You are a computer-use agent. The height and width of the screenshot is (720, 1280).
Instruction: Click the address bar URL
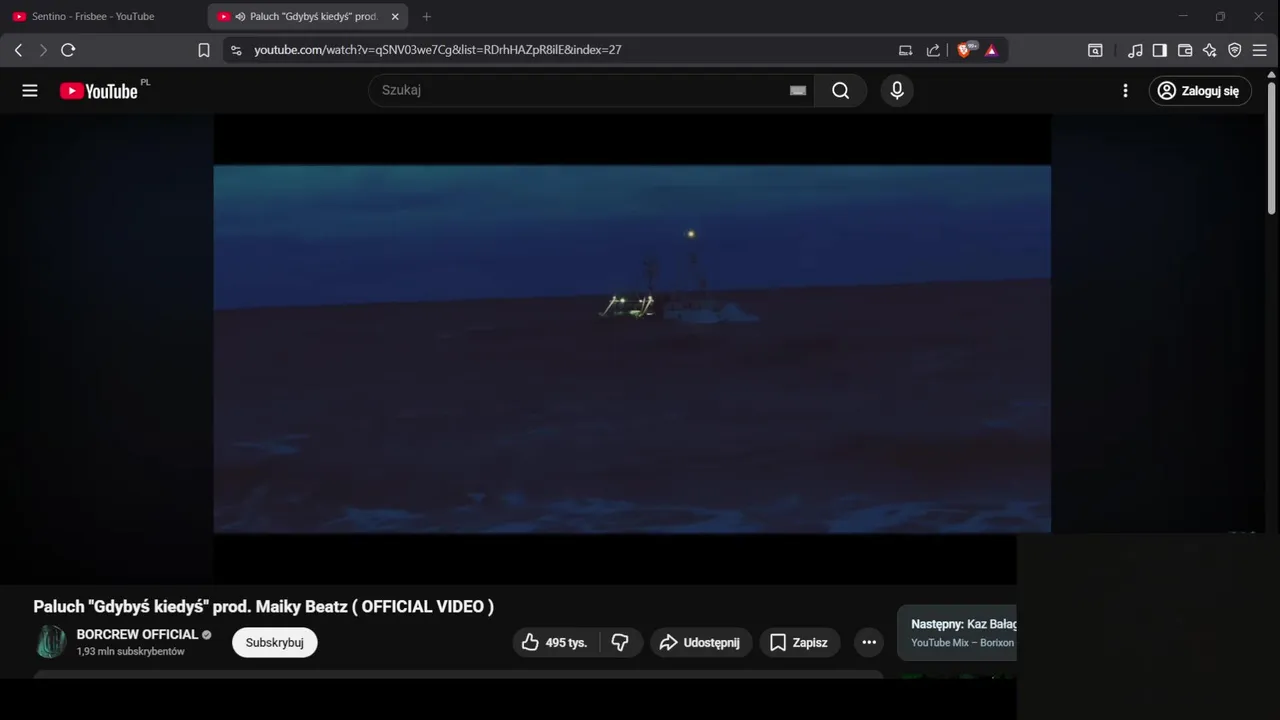point(438,50)
